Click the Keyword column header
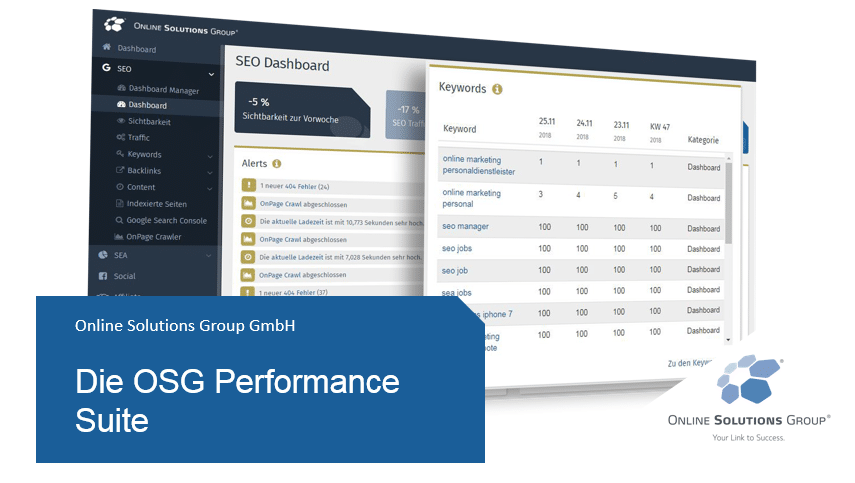 pyautogui.click(x=459, y=129)
